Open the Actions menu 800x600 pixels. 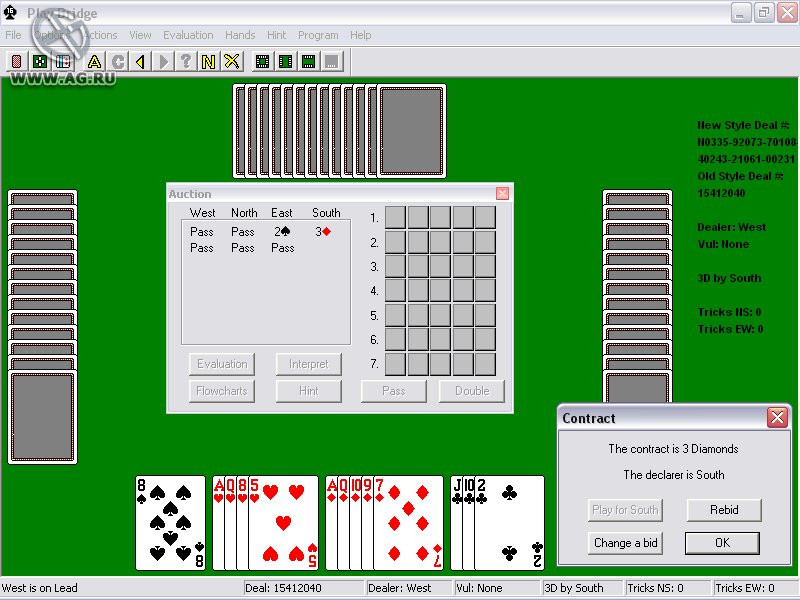click(x=100, y=35)
